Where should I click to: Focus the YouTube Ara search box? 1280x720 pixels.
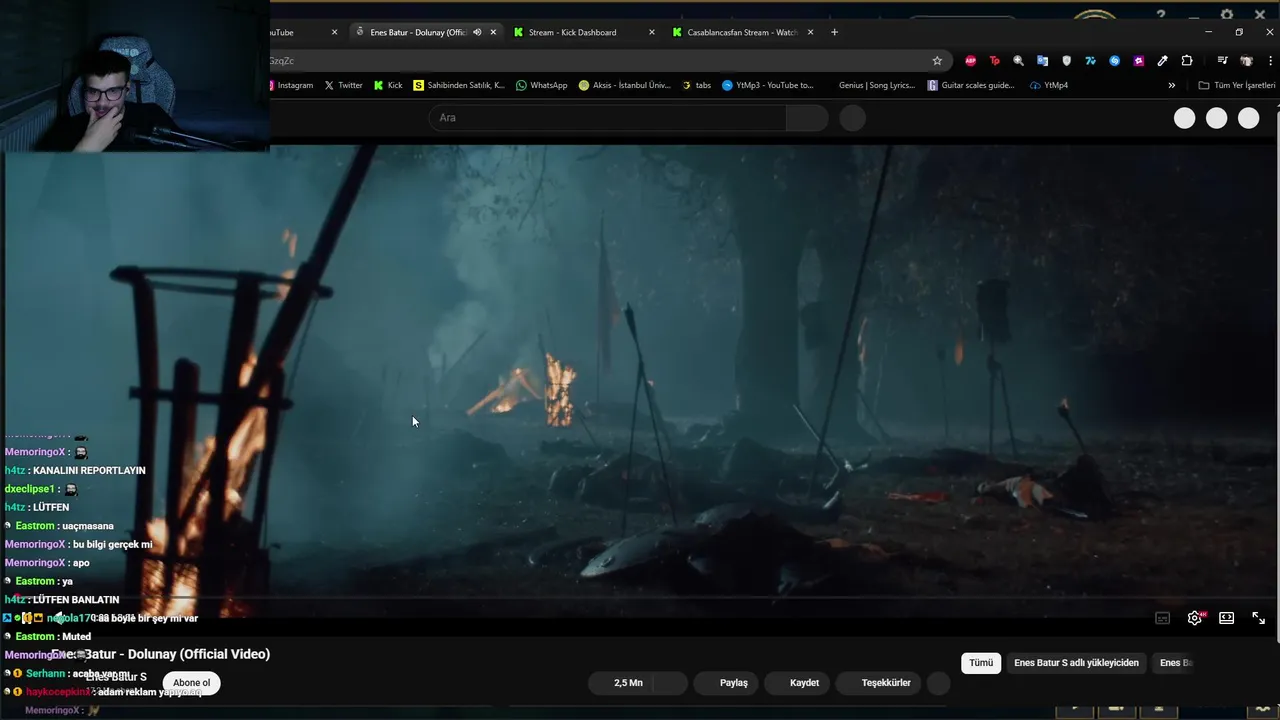[608, 118]
